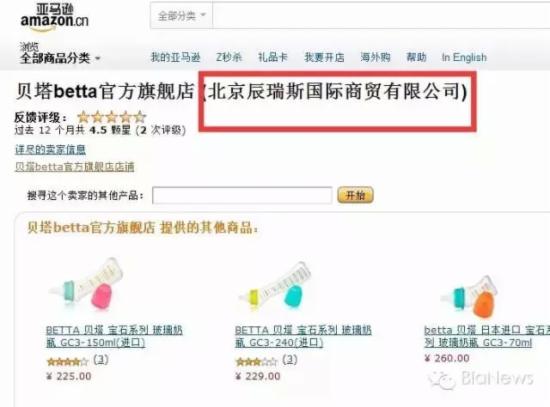Click the 开始 search button

(x=355, y=195)
